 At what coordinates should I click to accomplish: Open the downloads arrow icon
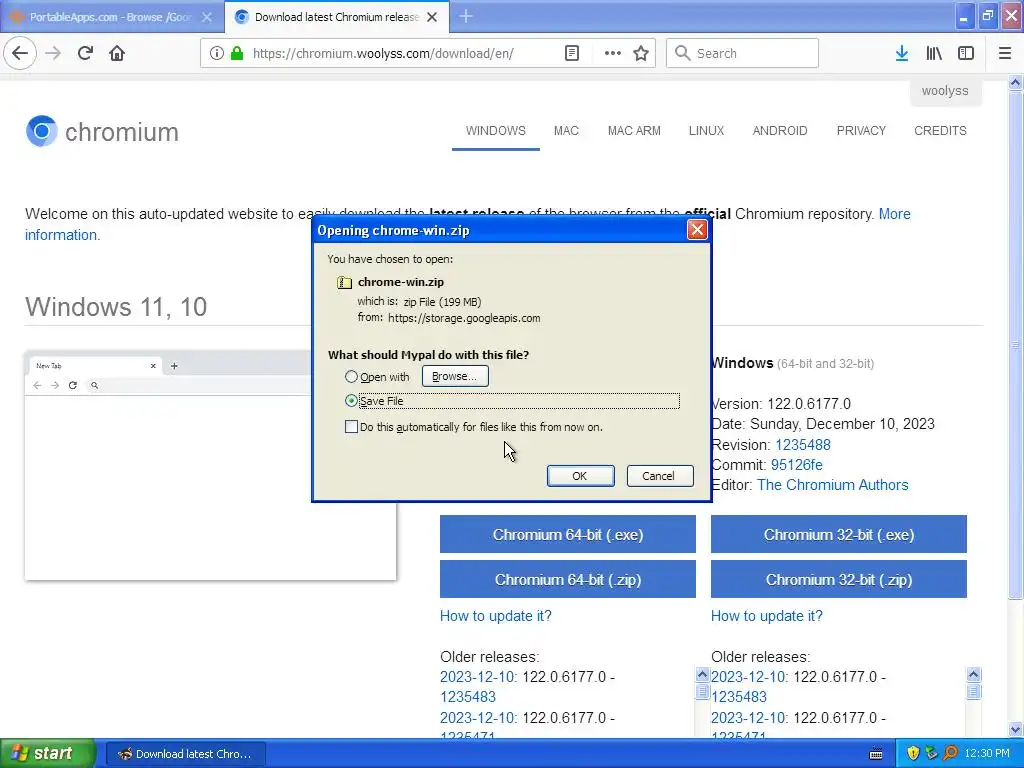901,53
